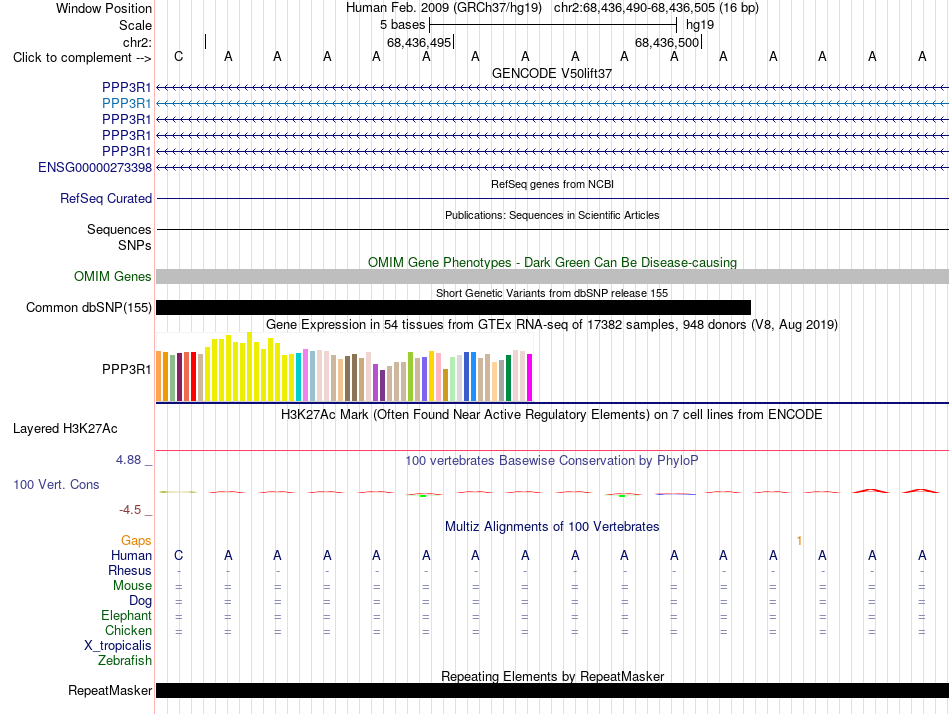The width and height of the screenshot is (950, 714).
Task: Click the 100 Vert. Cons track label
Action: tap(56, 484)
